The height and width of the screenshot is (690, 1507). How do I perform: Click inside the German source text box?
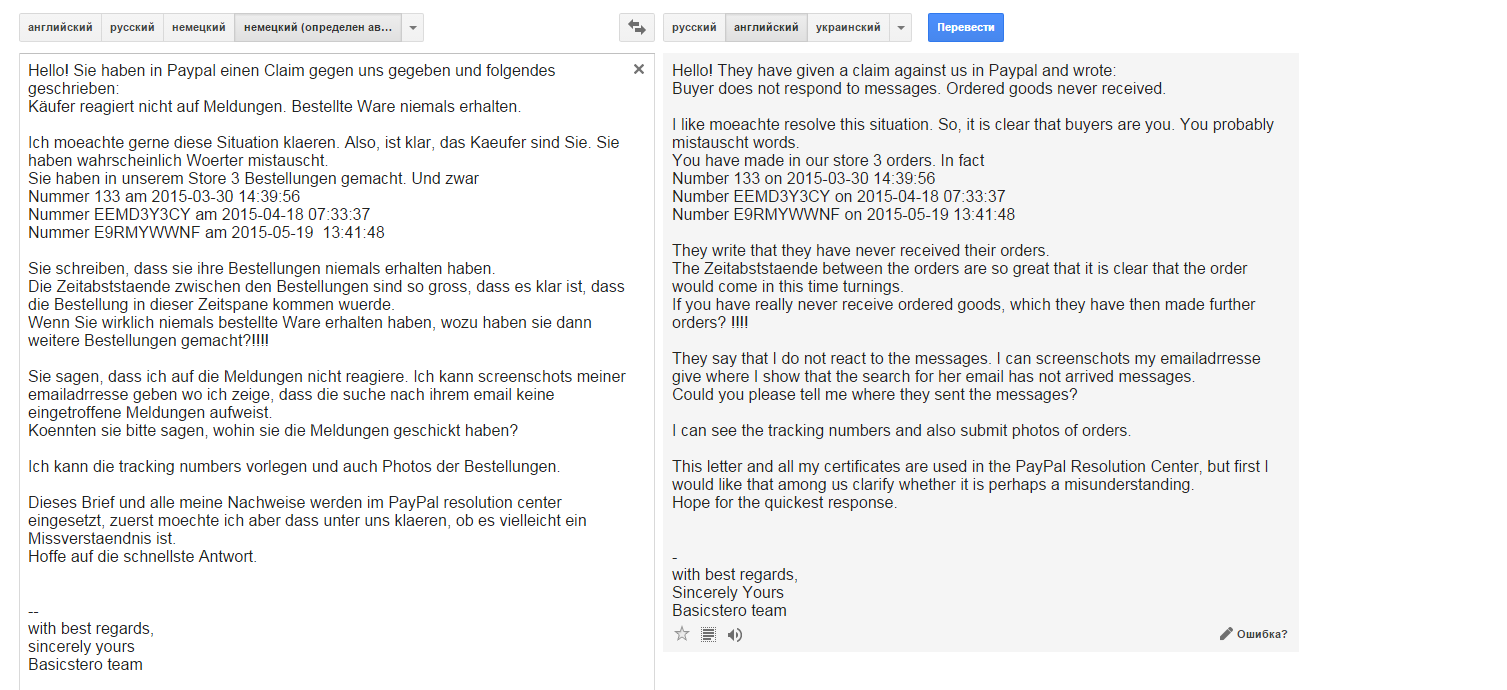click(330, 600)
